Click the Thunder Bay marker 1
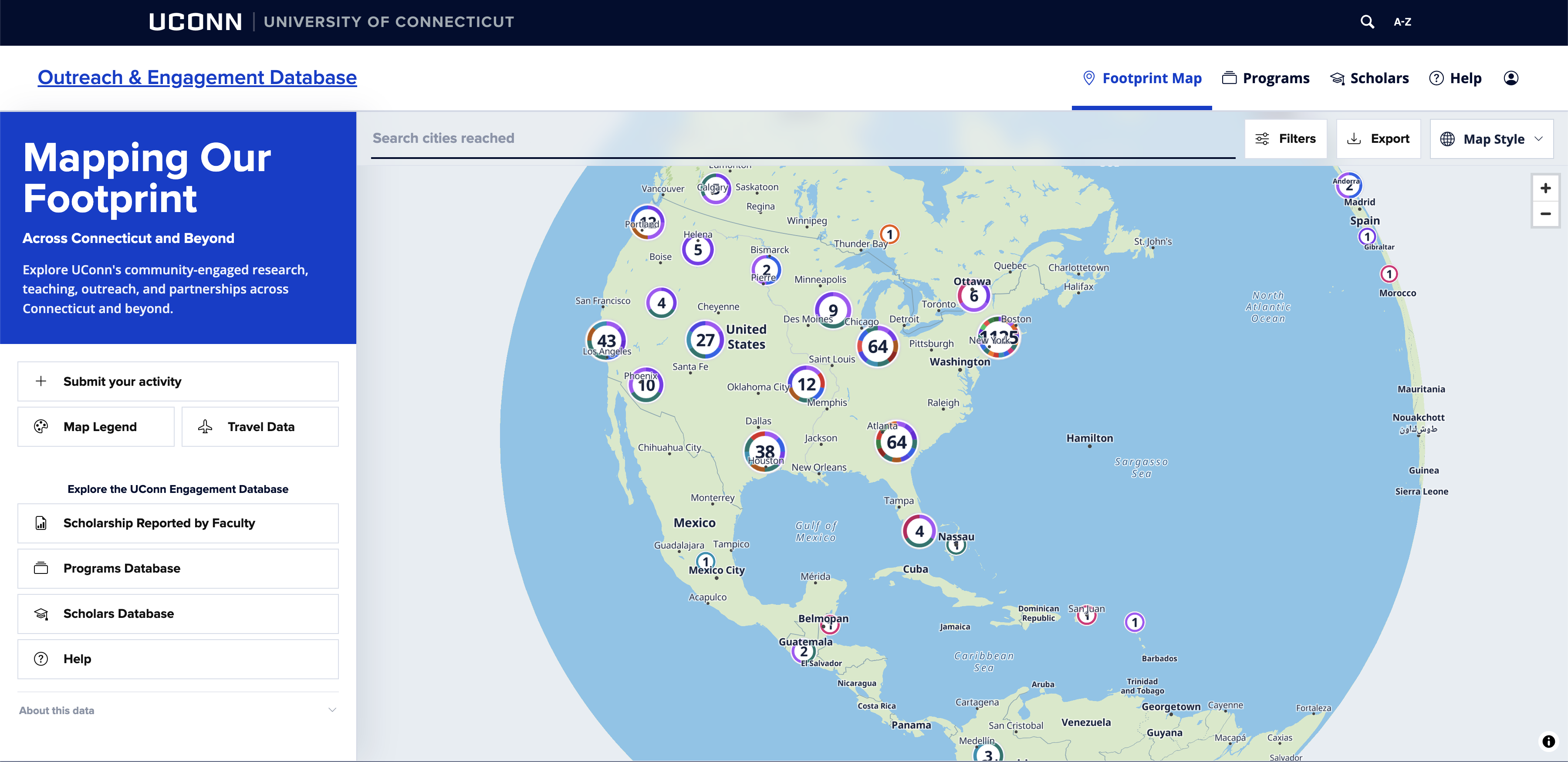1568x762 pixels. pos(889,234)
